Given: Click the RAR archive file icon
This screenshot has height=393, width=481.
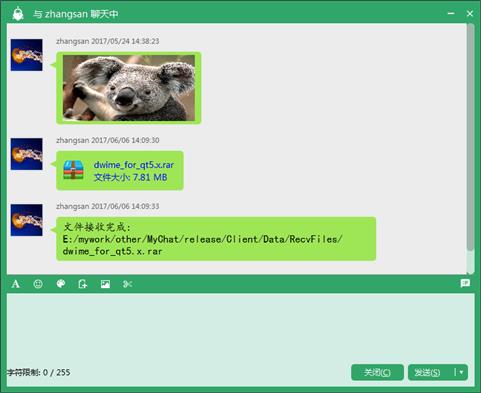Looking at the screenshot, I should [x=73, y=170].
